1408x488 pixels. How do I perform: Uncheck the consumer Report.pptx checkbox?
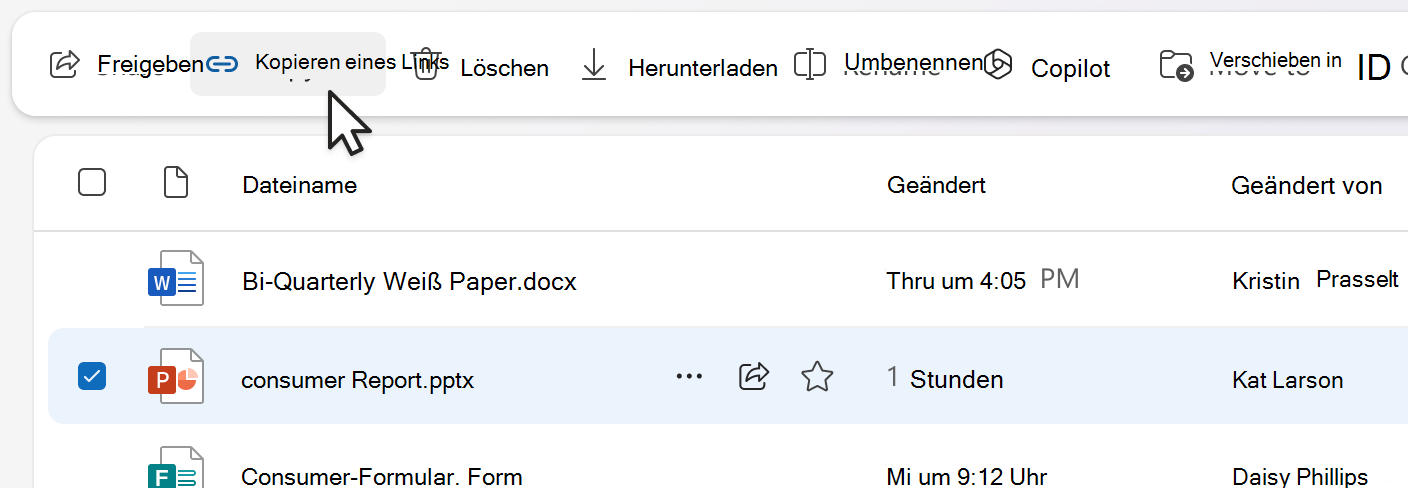coord(92,377)
